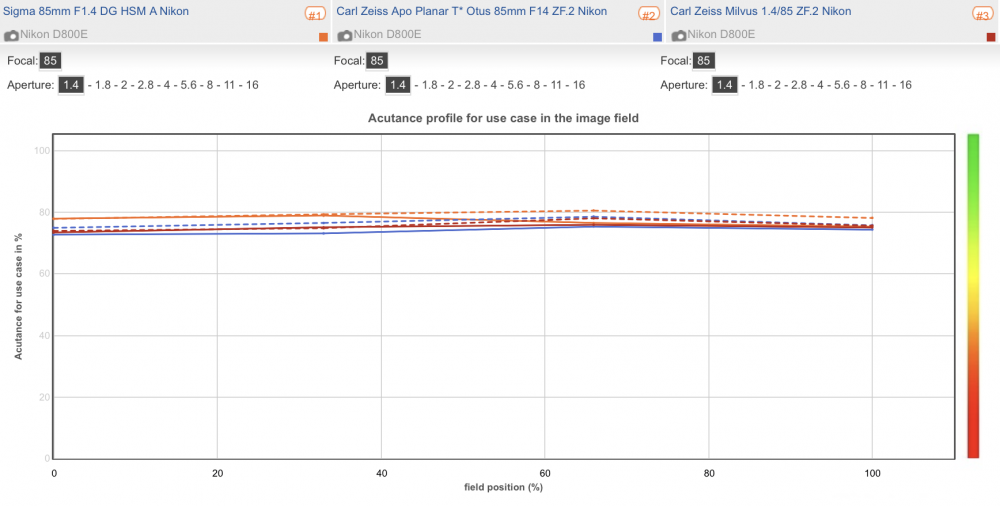Set Otus lens aperture to 8
Viewport: 1000px width, 506px height.
pyautogui.click(x=536, y=85)
